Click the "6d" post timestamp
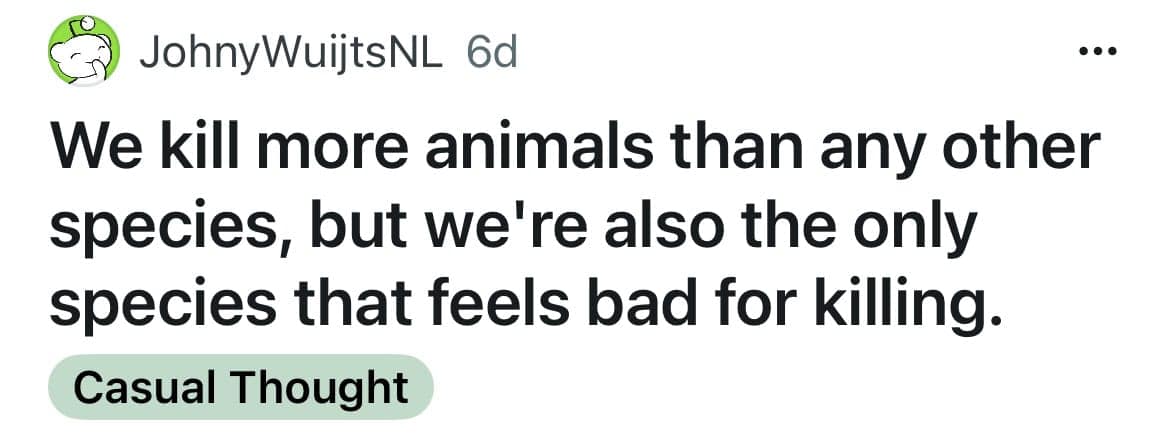 click(491, 51)
